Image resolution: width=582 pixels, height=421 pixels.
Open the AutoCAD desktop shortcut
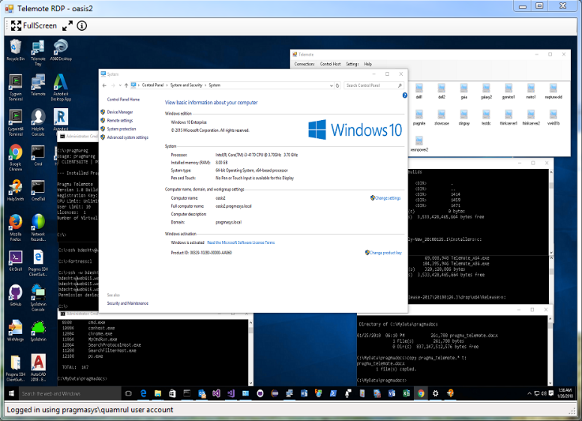click(x=38, y=368)
